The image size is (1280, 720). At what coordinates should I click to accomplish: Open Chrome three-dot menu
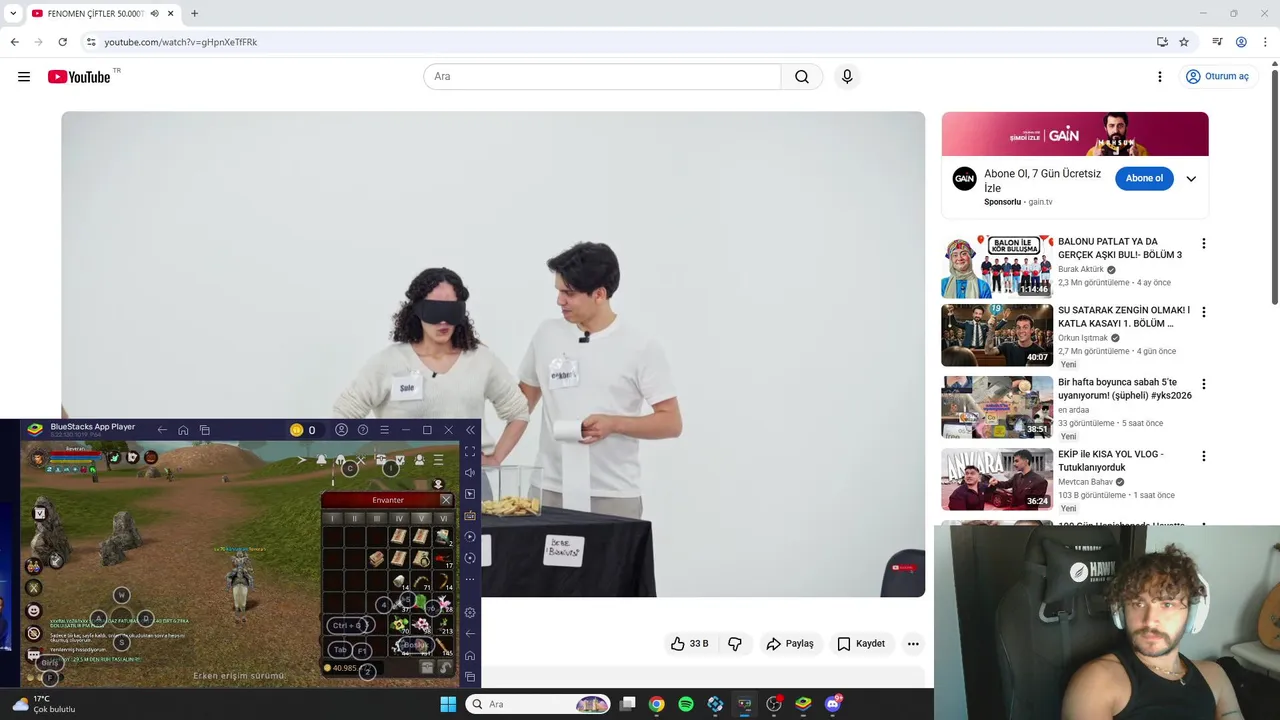click(x=1265, y=42)
